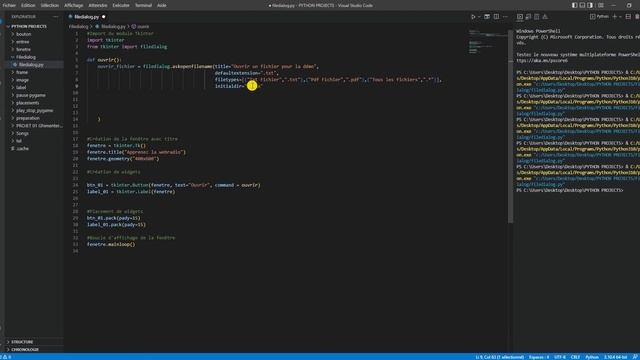Image resolution: width=640 pixels, height=360 pixels.
Task: Click the customize layout icon in title bar
Action: point(601,5)
